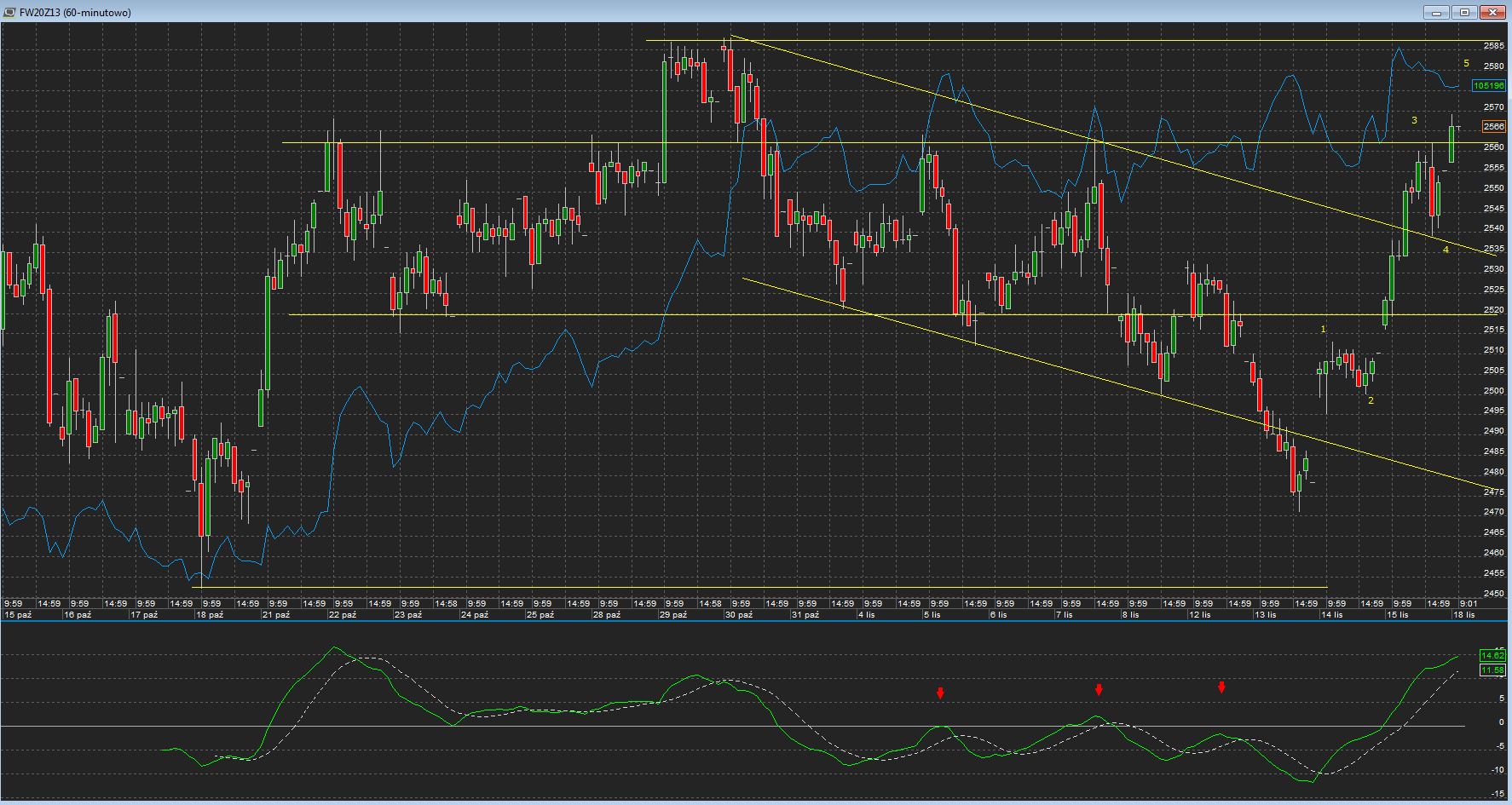Click the 11.58 signal value label
This screenshot has width=1512, height=805.
point(1492,670)
